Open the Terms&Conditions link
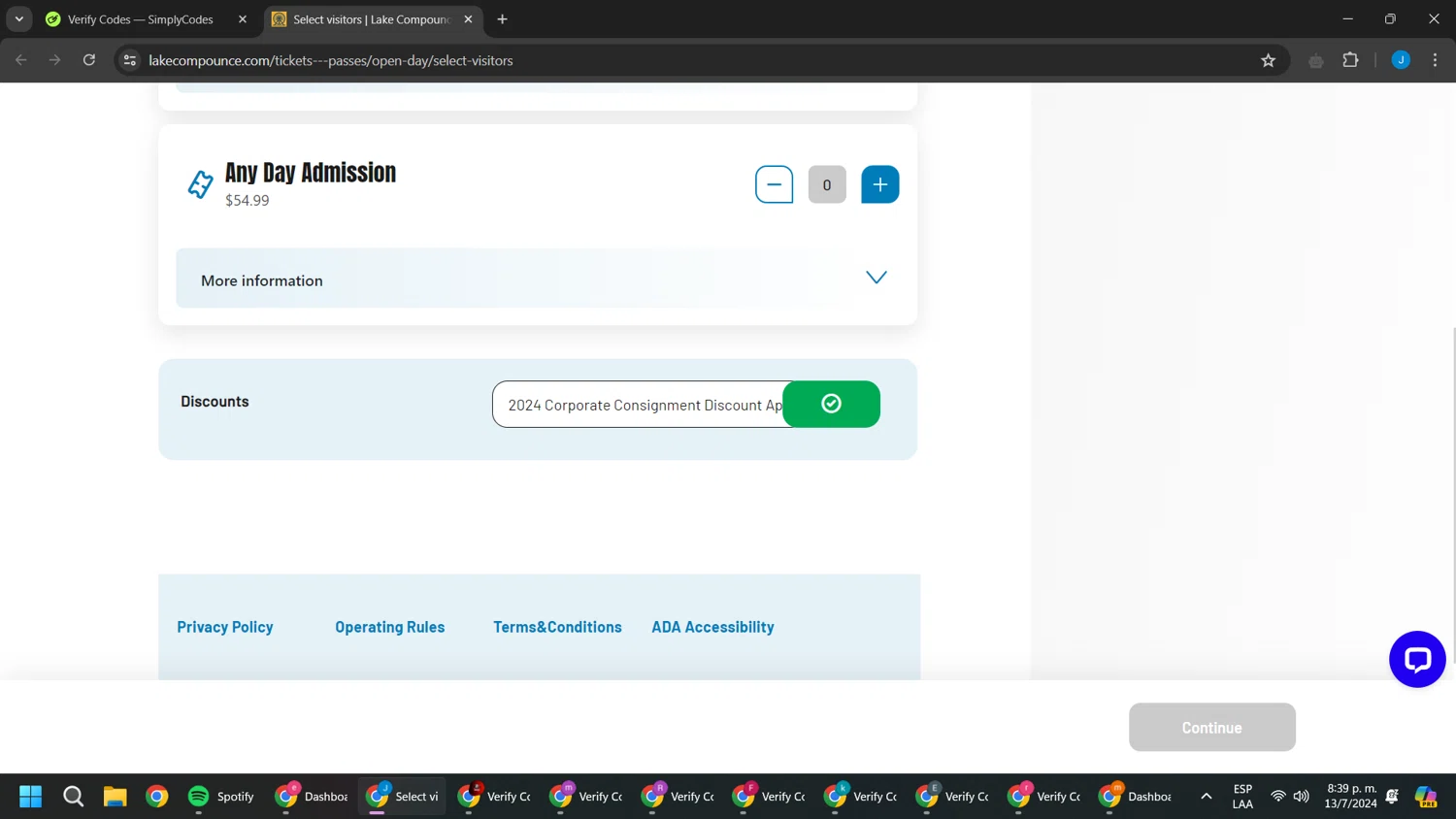This screenshot has width=1456, height=819. (557, 627)
